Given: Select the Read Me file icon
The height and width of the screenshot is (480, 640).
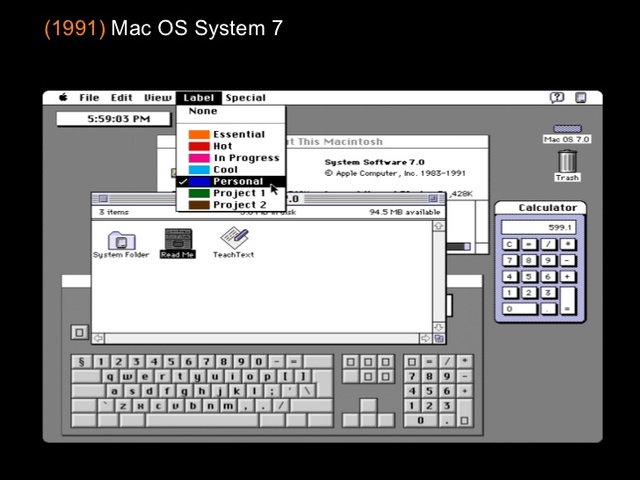Looking at the screenshot, I should (x=178, y=239).
